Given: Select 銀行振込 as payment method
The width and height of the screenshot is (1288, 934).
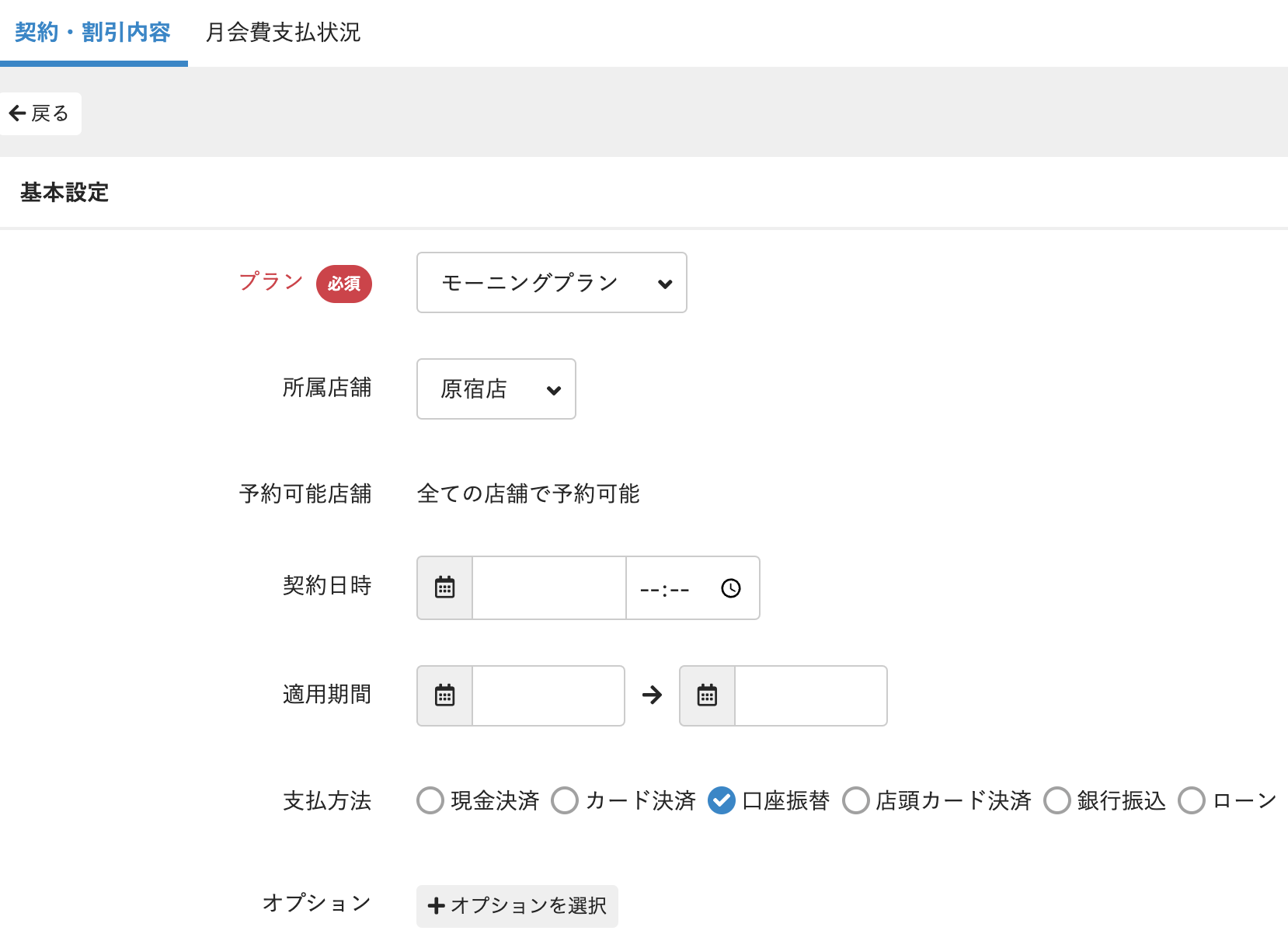Looking at the screenshot, I should click(1057, 800).
